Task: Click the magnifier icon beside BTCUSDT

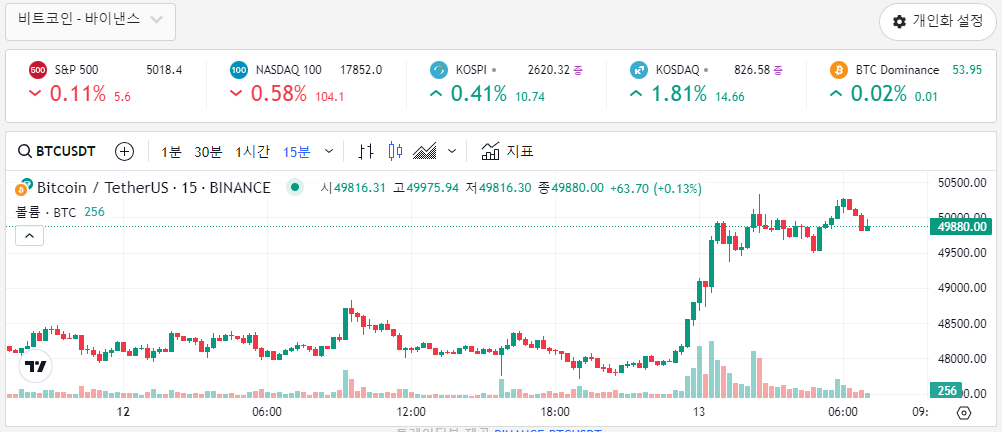Action: [x=25, y=151]
